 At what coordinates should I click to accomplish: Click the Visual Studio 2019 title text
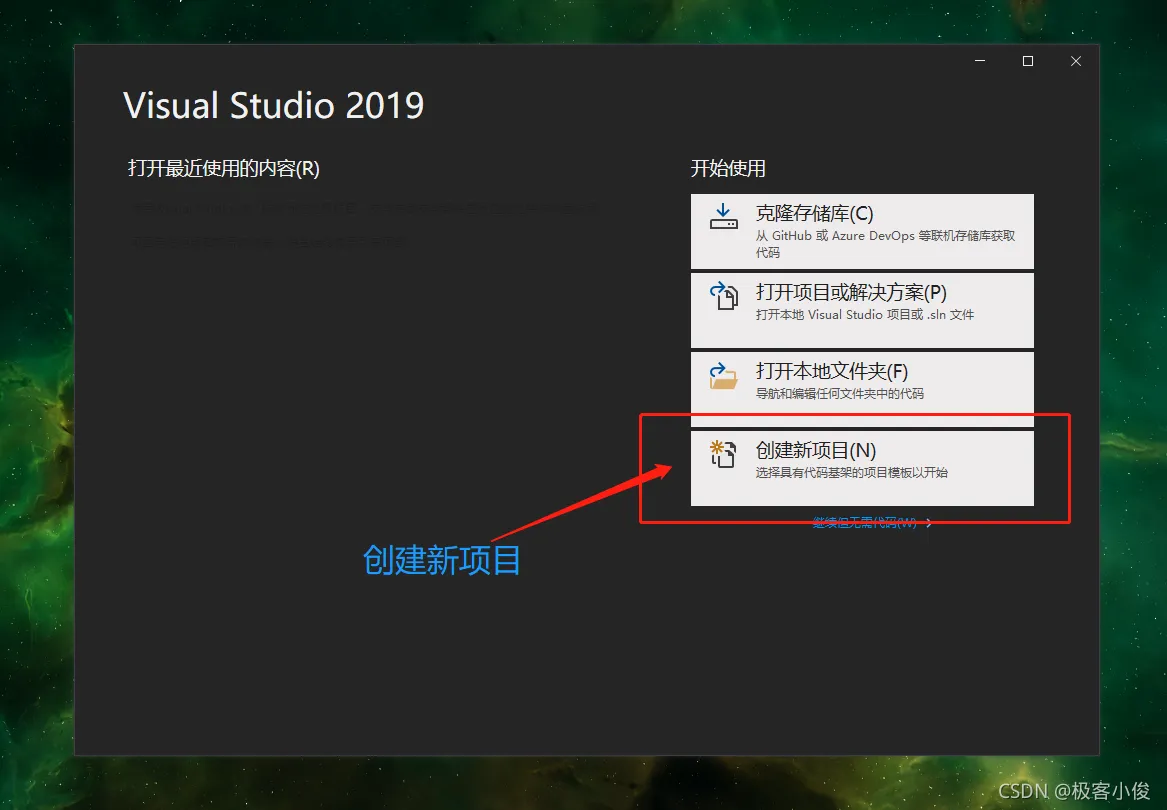(273, 105)
